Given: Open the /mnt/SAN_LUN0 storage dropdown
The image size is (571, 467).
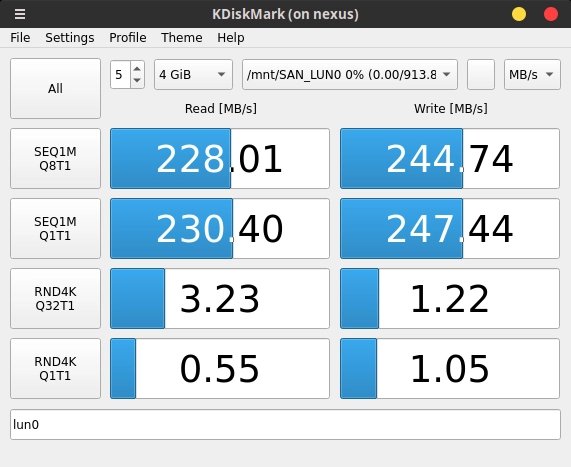Looking at the screenshot, I should (350, 75).
